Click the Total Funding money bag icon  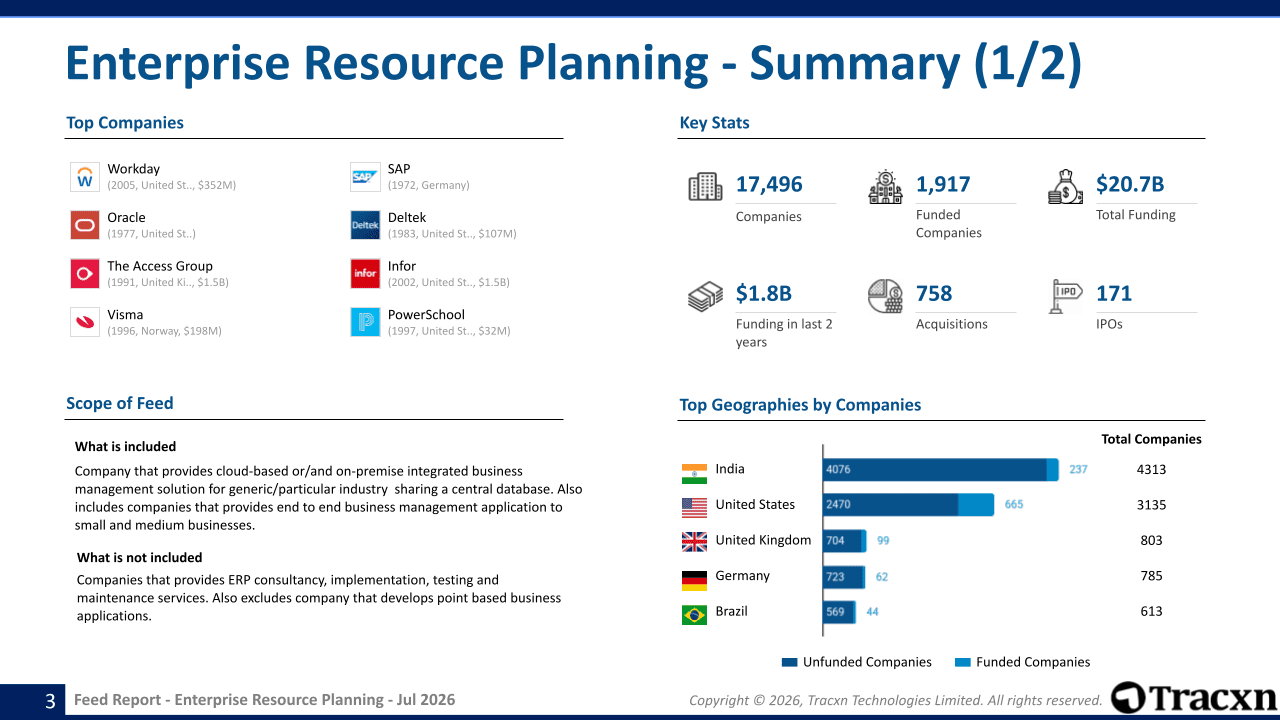[1065, 187]
